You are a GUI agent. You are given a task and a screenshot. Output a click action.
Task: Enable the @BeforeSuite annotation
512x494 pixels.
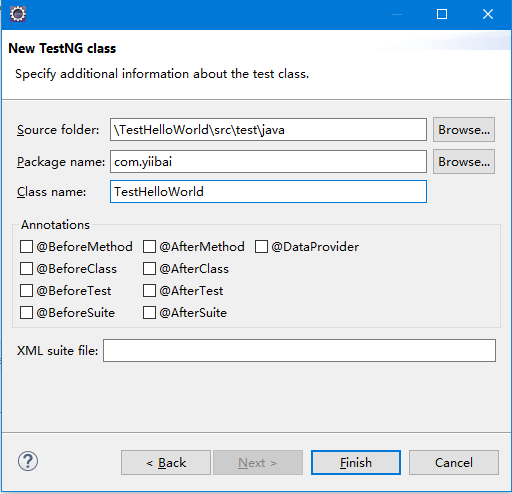tap(26, 313)
